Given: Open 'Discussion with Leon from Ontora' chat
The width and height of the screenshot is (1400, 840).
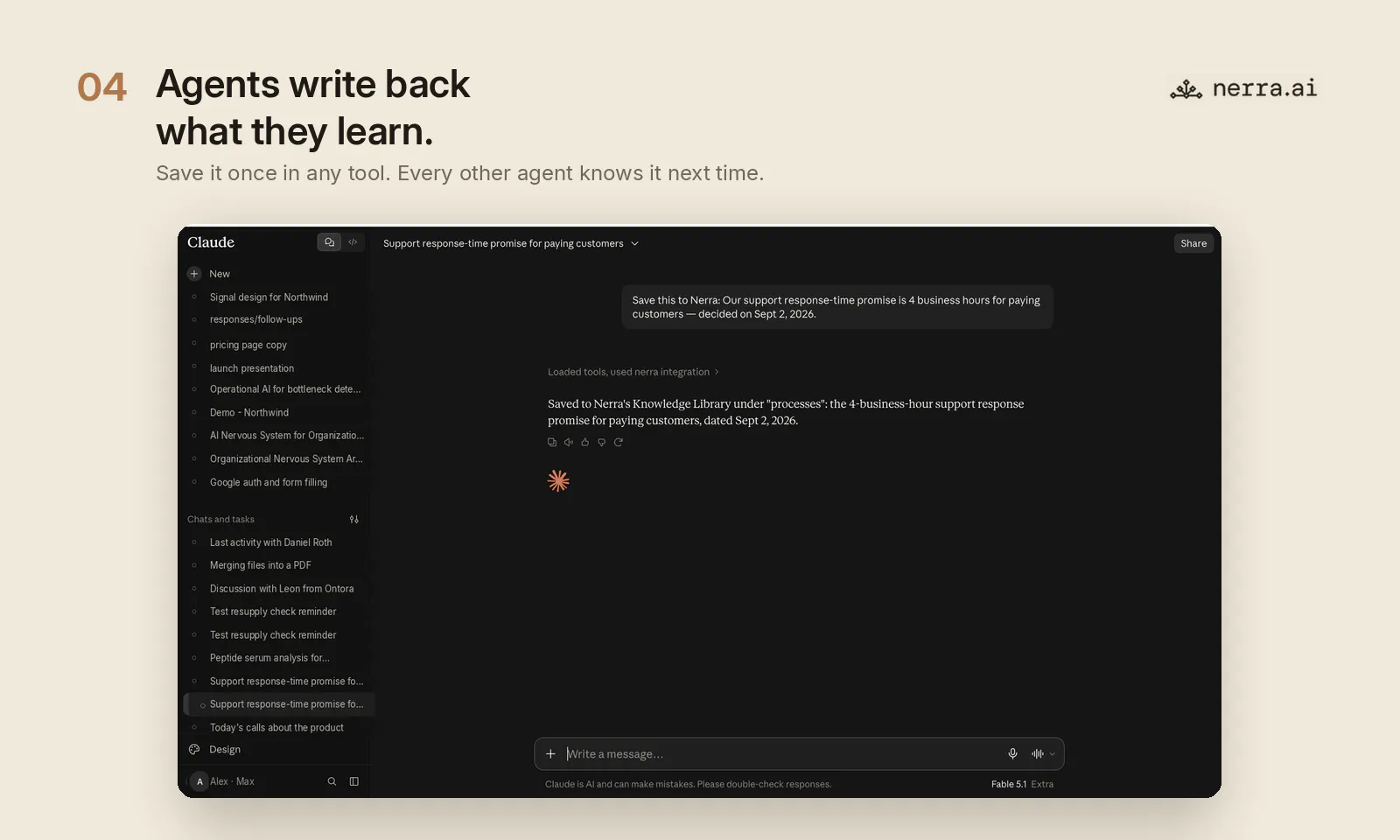Looking at the screenshot, I should [282, 589].
